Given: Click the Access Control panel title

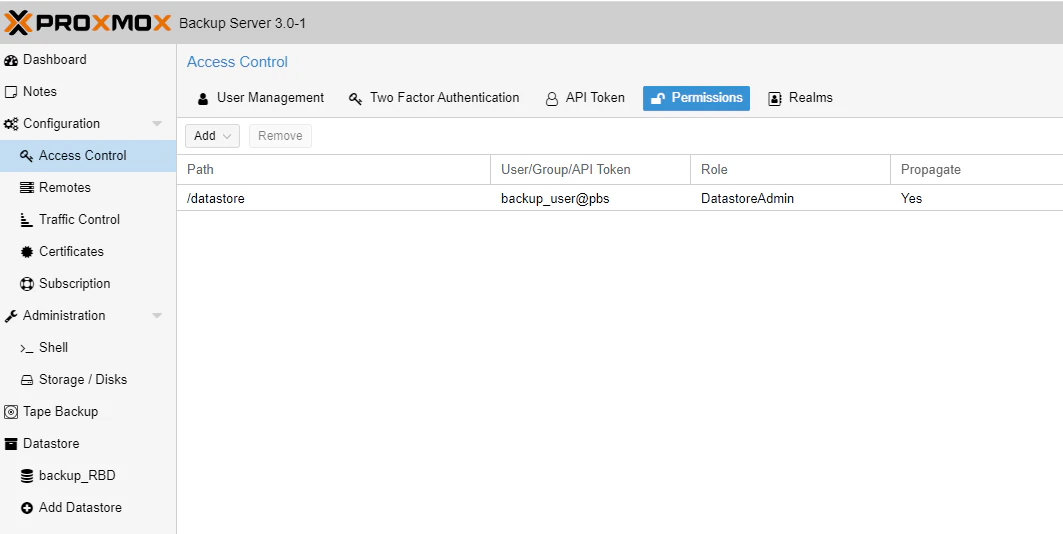Looking at the screenshot, I should [x=237, y=62].
